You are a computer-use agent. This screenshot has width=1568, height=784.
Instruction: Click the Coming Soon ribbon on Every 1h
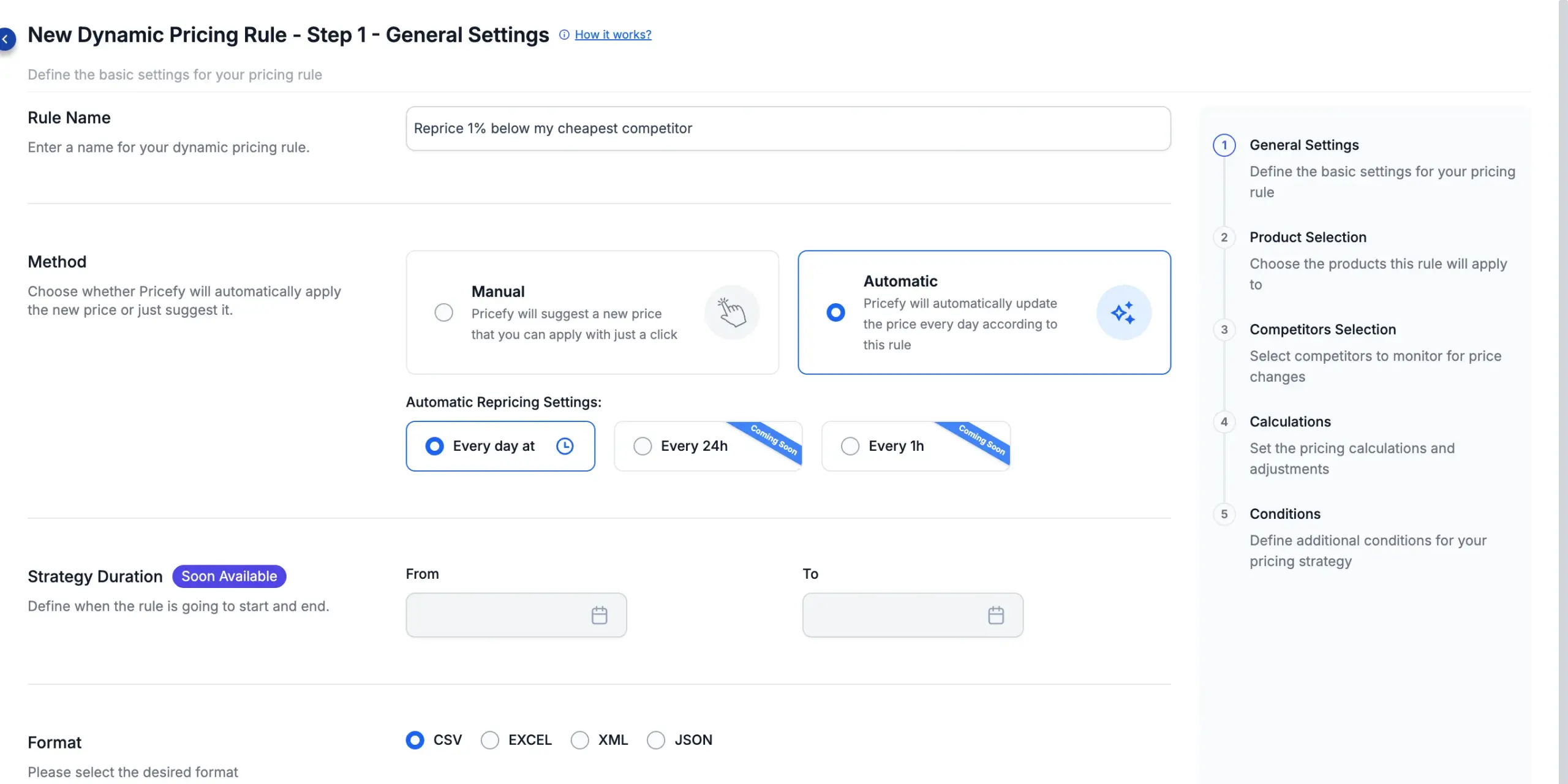981,440
